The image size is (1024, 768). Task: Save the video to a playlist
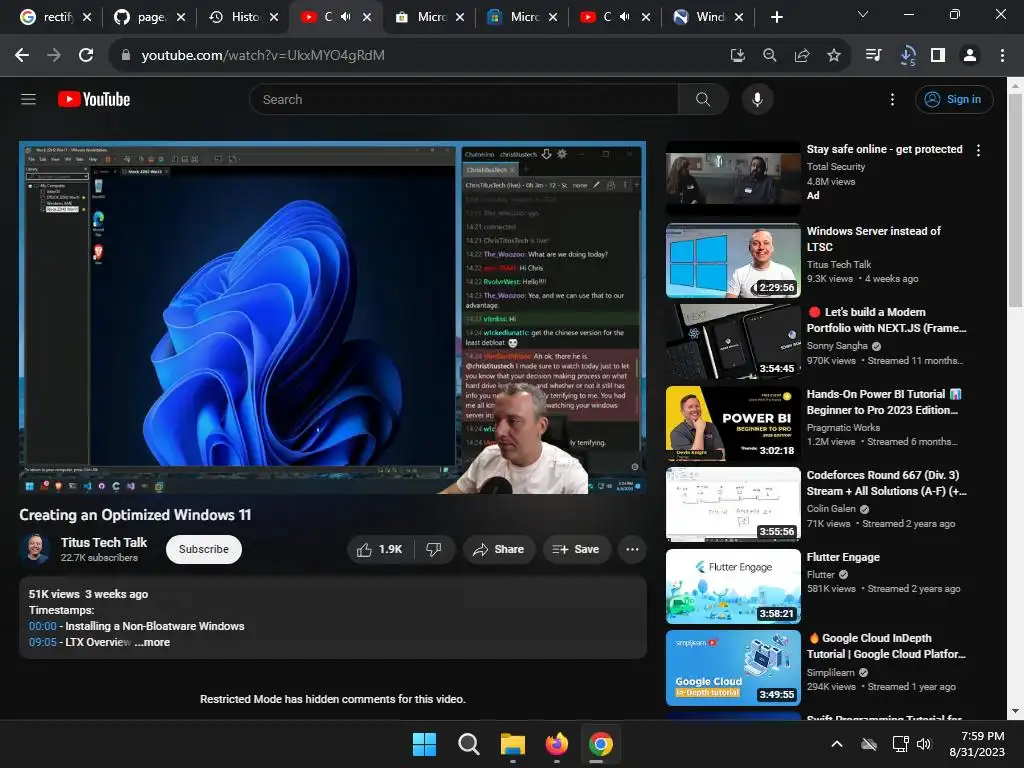[575, 549]
